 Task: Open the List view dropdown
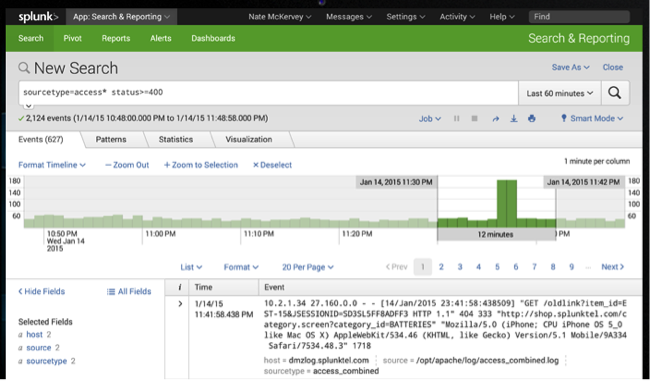click(191, 267)
